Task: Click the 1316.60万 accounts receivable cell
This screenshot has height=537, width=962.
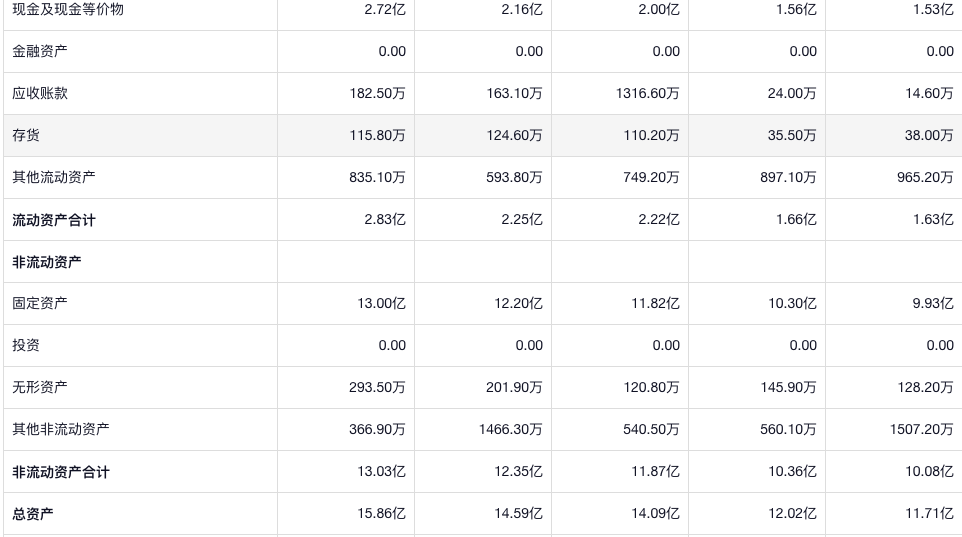Action: click(x=647, y=94)
